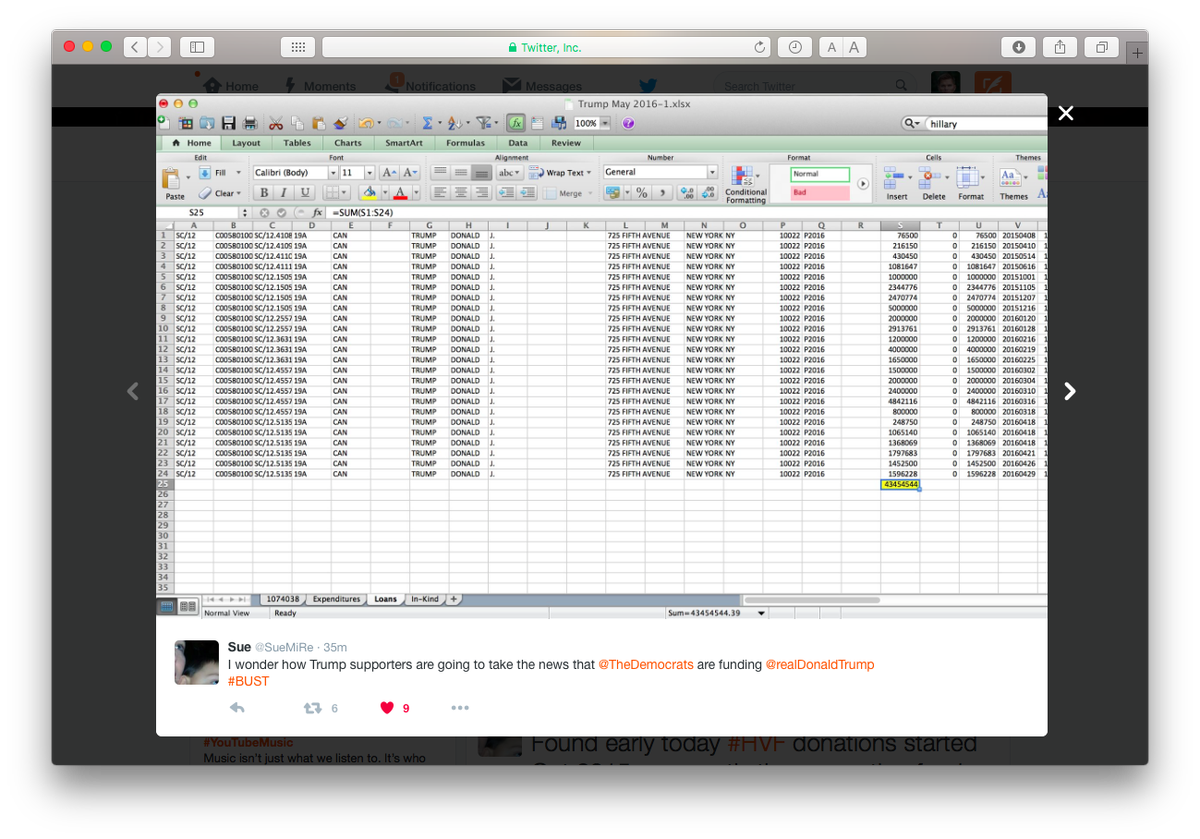Open Twitter Messages
Image resolution: width=1200 pixels, height=839 pixels.
[542, 86]
